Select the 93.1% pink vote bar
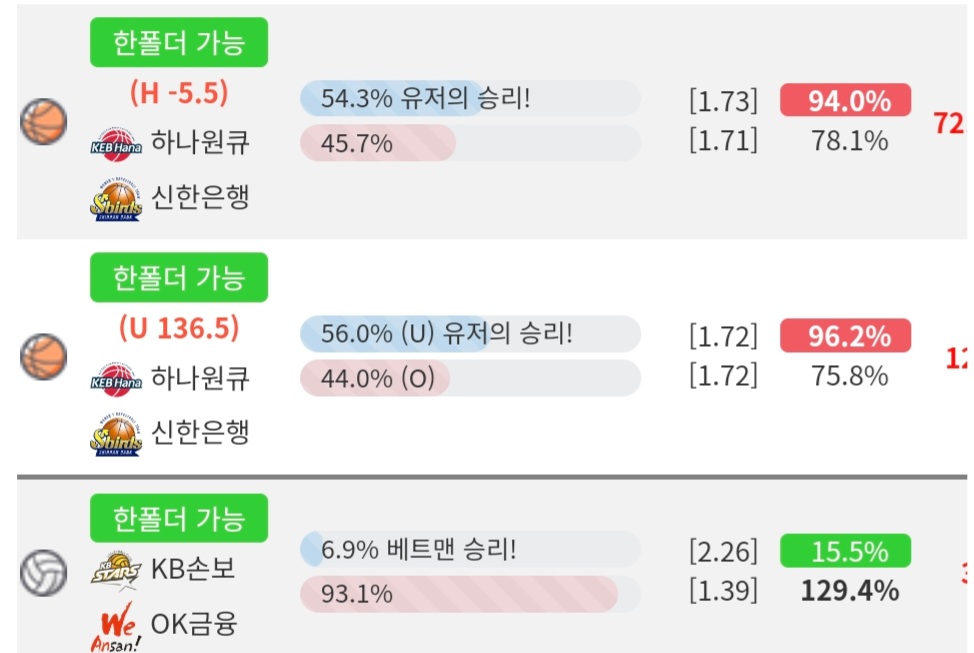Screen dimensions: 974x653 point(470,594)
